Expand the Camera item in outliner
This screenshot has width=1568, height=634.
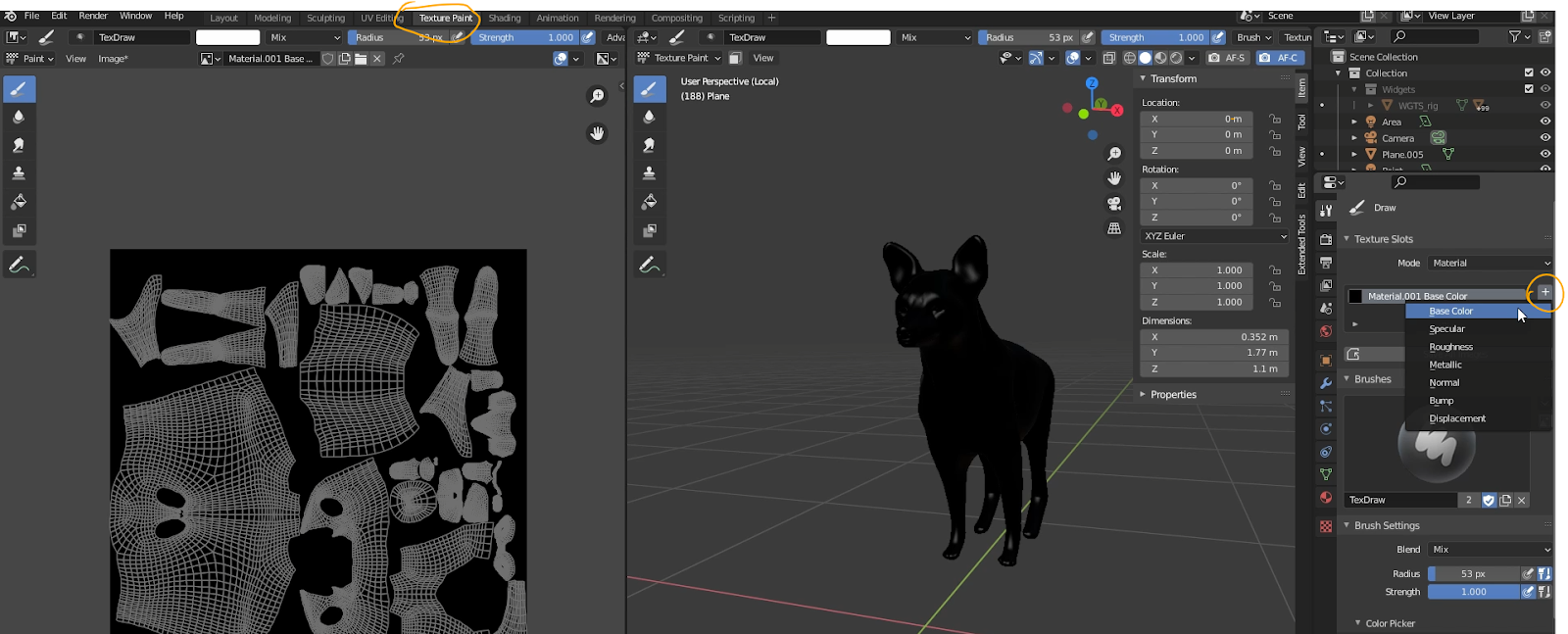click(x=1354, y=138)
